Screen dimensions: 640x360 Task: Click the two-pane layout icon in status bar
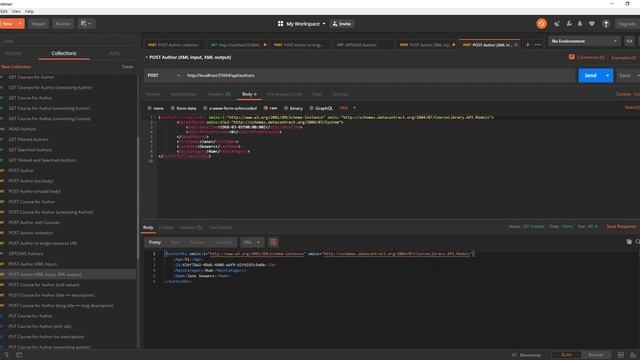point(621,355)
